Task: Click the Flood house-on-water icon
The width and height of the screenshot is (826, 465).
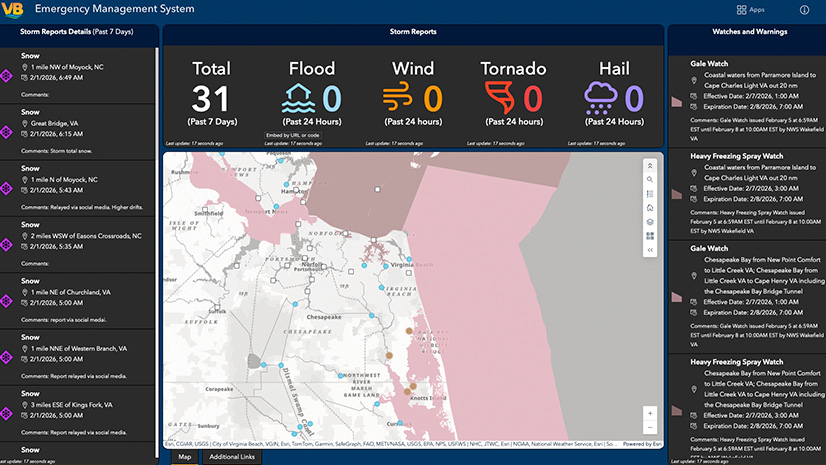Action: pos(298,98)
